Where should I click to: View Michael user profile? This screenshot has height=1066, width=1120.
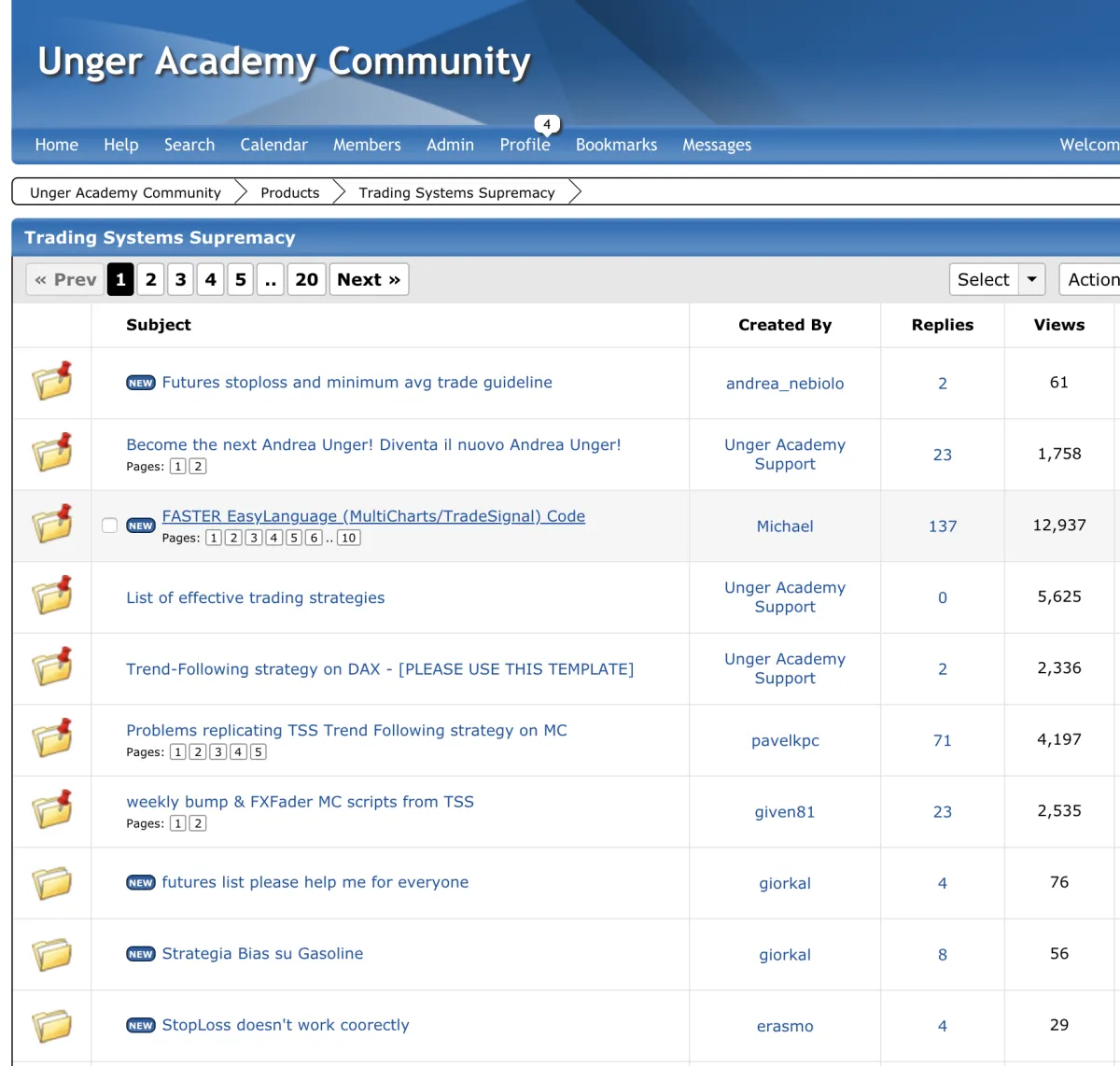(785, 526)
